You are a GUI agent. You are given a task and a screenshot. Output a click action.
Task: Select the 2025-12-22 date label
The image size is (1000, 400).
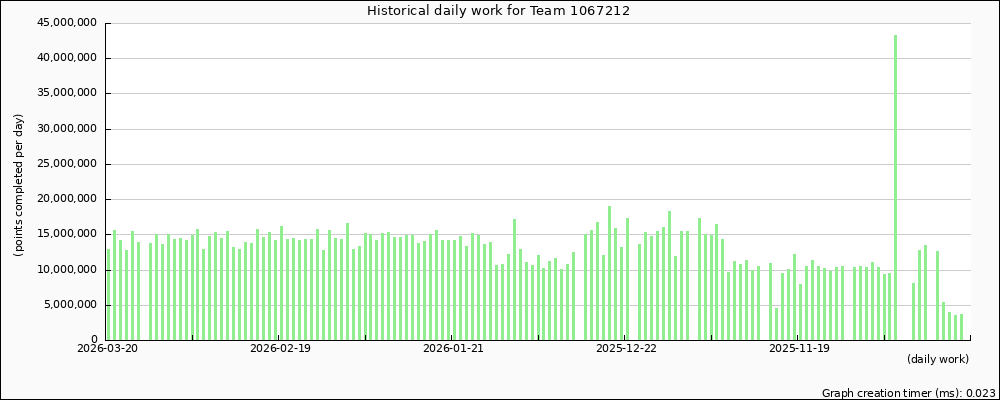click(626, 349)
